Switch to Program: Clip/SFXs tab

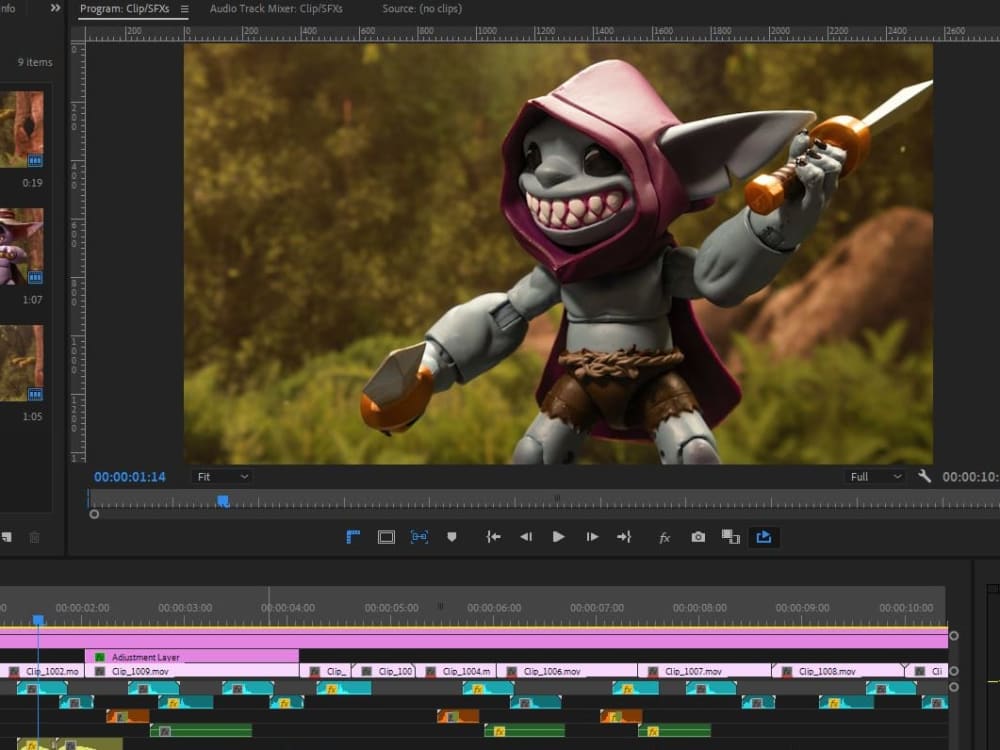[124, 9]
